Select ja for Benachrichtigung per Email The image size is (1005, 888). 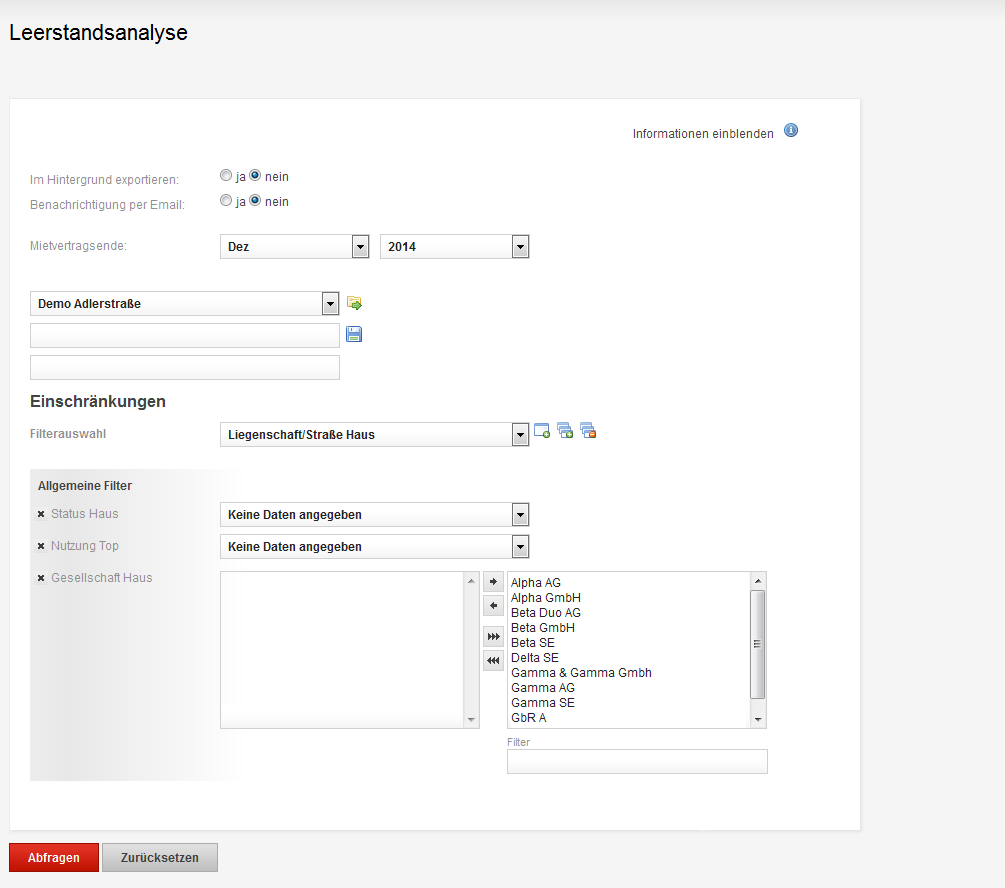click(x=226, y=200)
